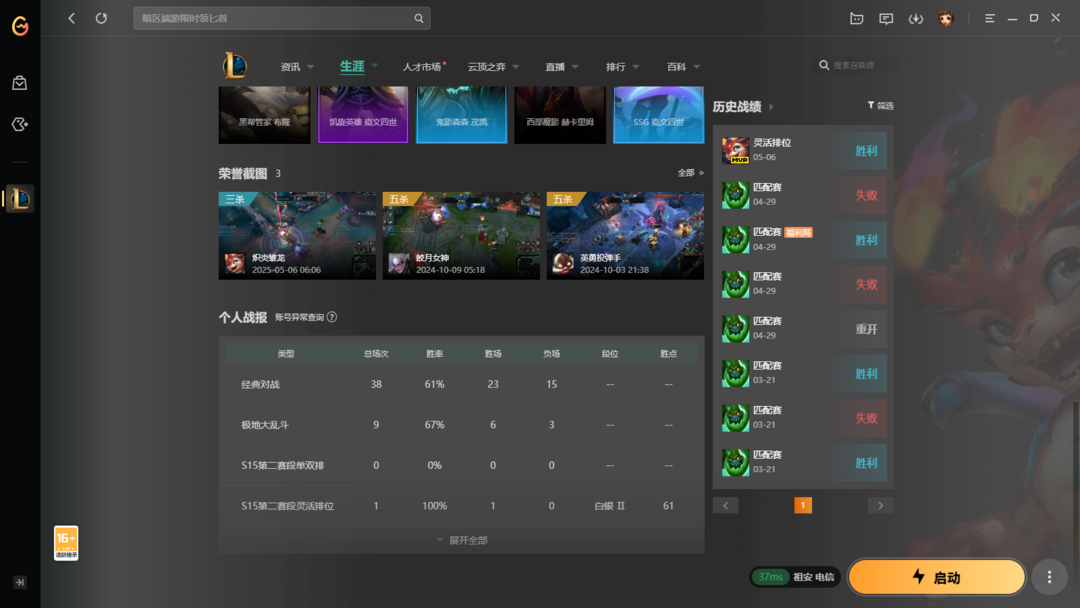Image resolution: width=1080 pixels, height=608 pixels.
Task: Open the hamburger main menu
Action: pos(990,19)
